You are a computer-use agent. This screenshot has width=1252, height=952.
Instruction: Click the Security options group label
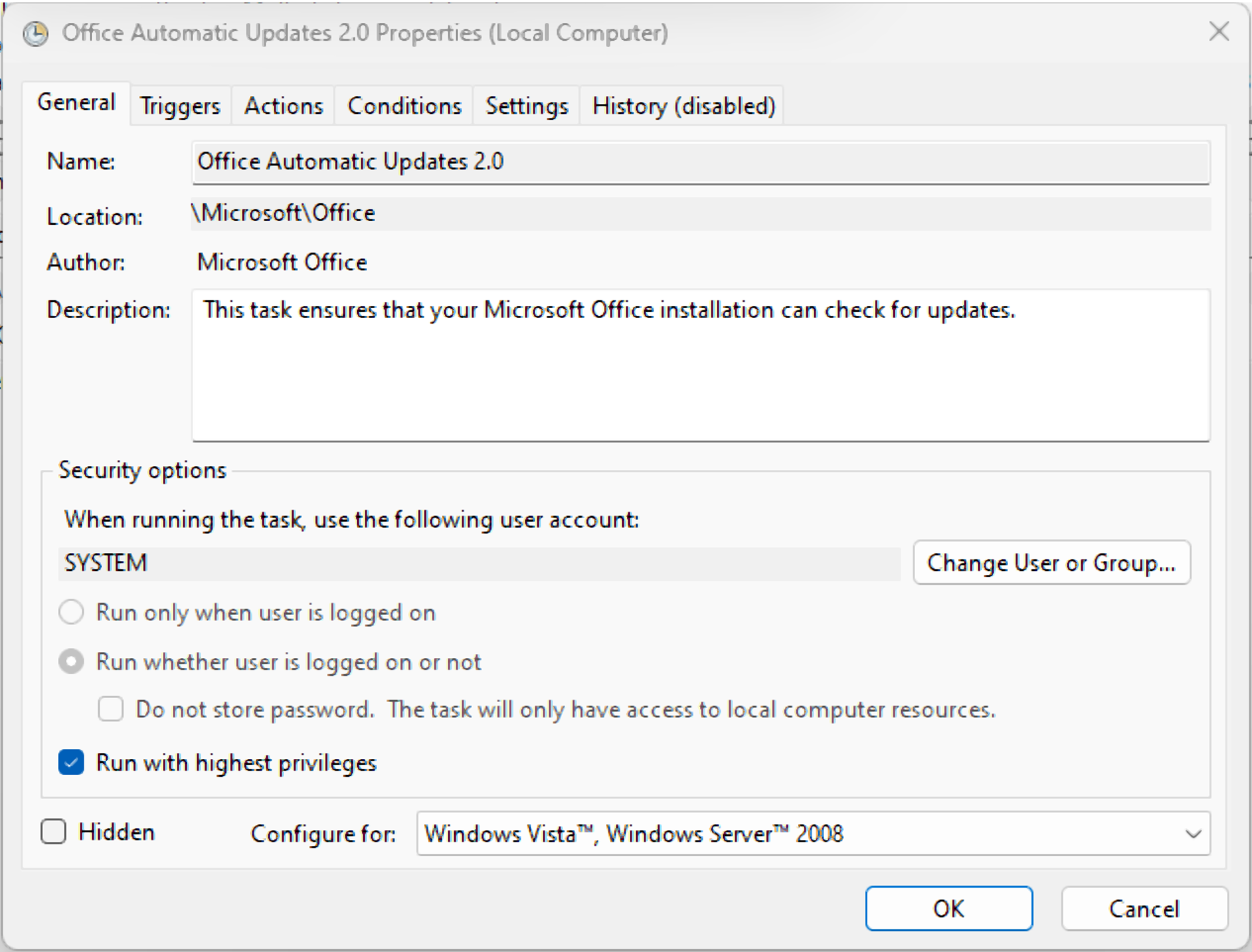click(142, 470)
